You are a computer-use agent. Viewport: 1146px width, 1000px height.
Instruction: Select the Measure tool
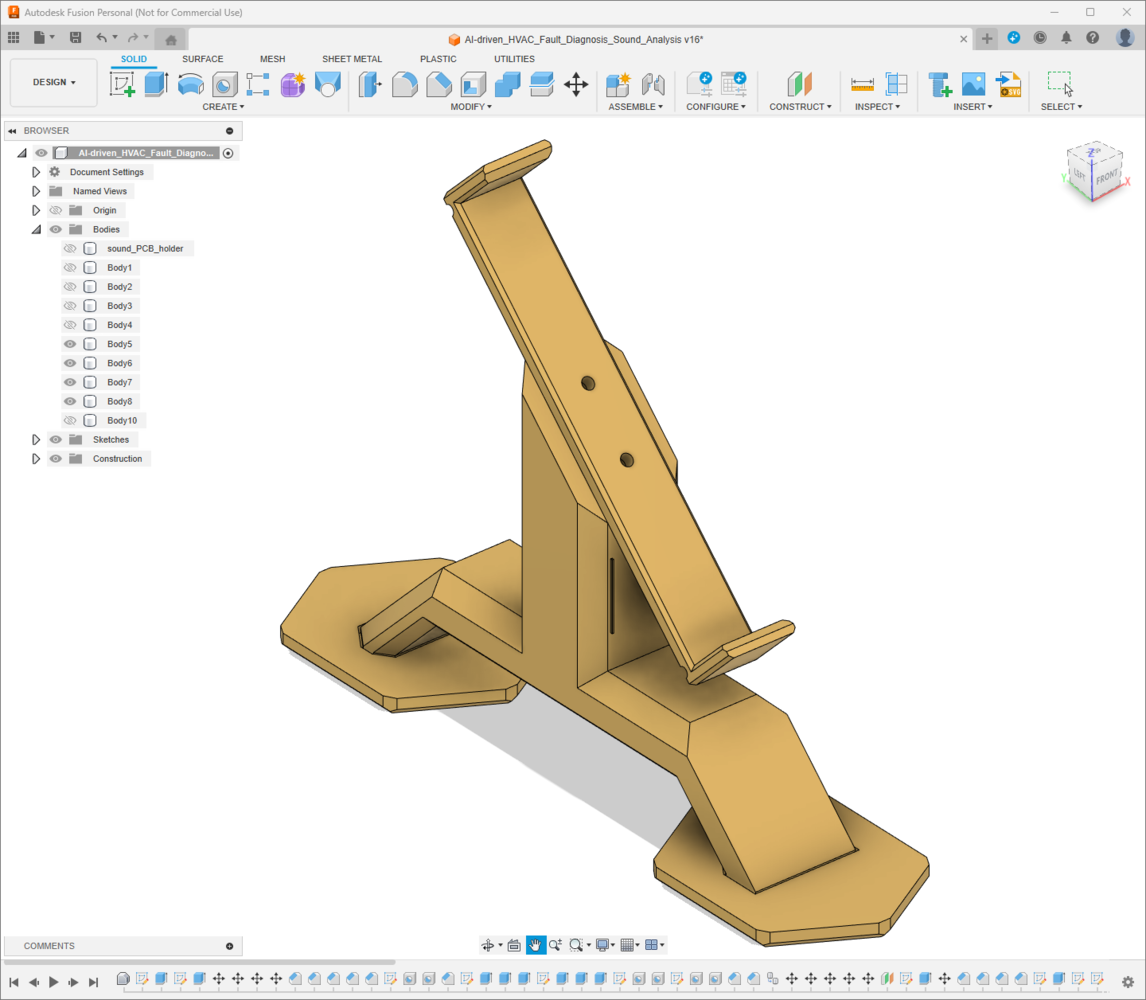[862, 84]
